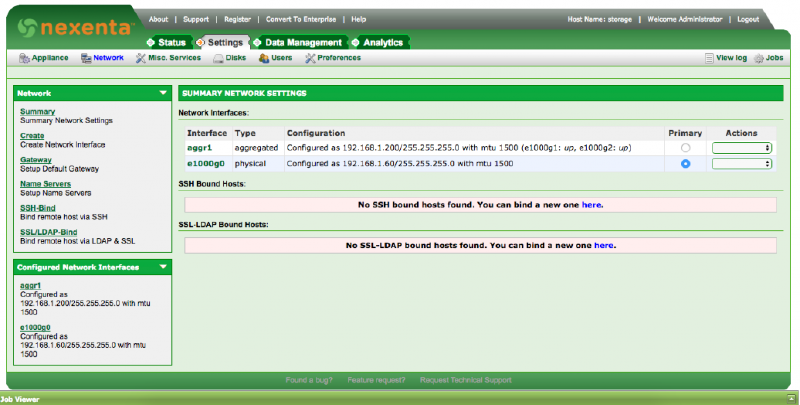
Task: Expand the Job Viewer bar button
Action: click(x=791, y=398)
